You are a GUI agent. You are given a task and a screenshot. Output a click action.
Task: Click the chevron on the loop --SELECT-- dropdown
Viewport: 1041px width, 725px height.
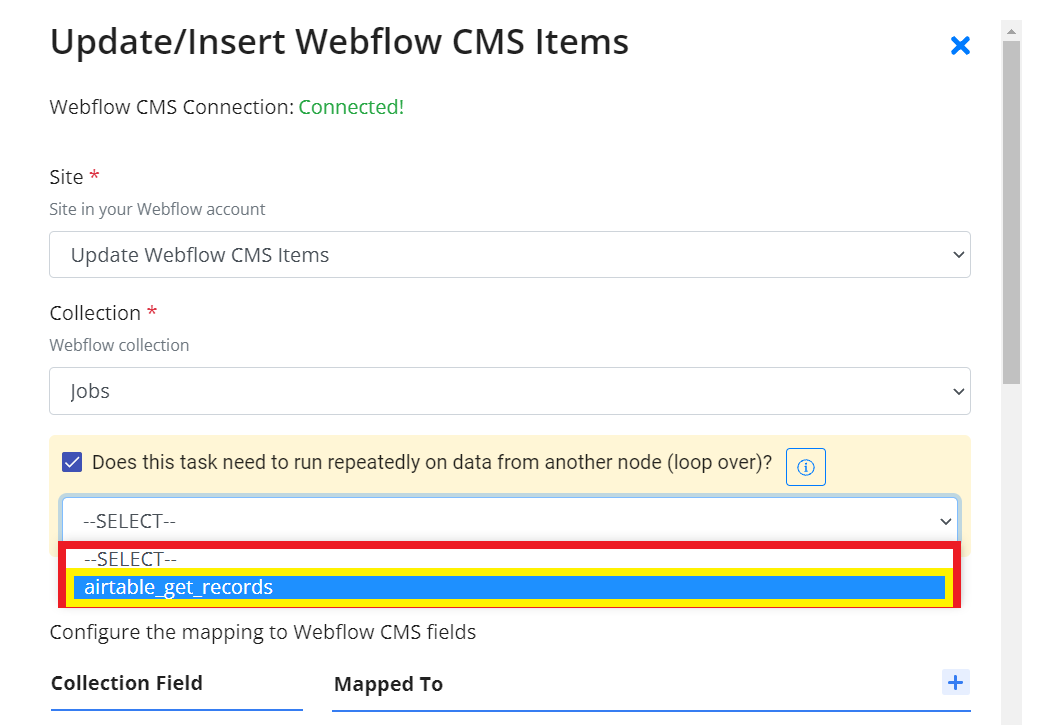coord(945,521)
